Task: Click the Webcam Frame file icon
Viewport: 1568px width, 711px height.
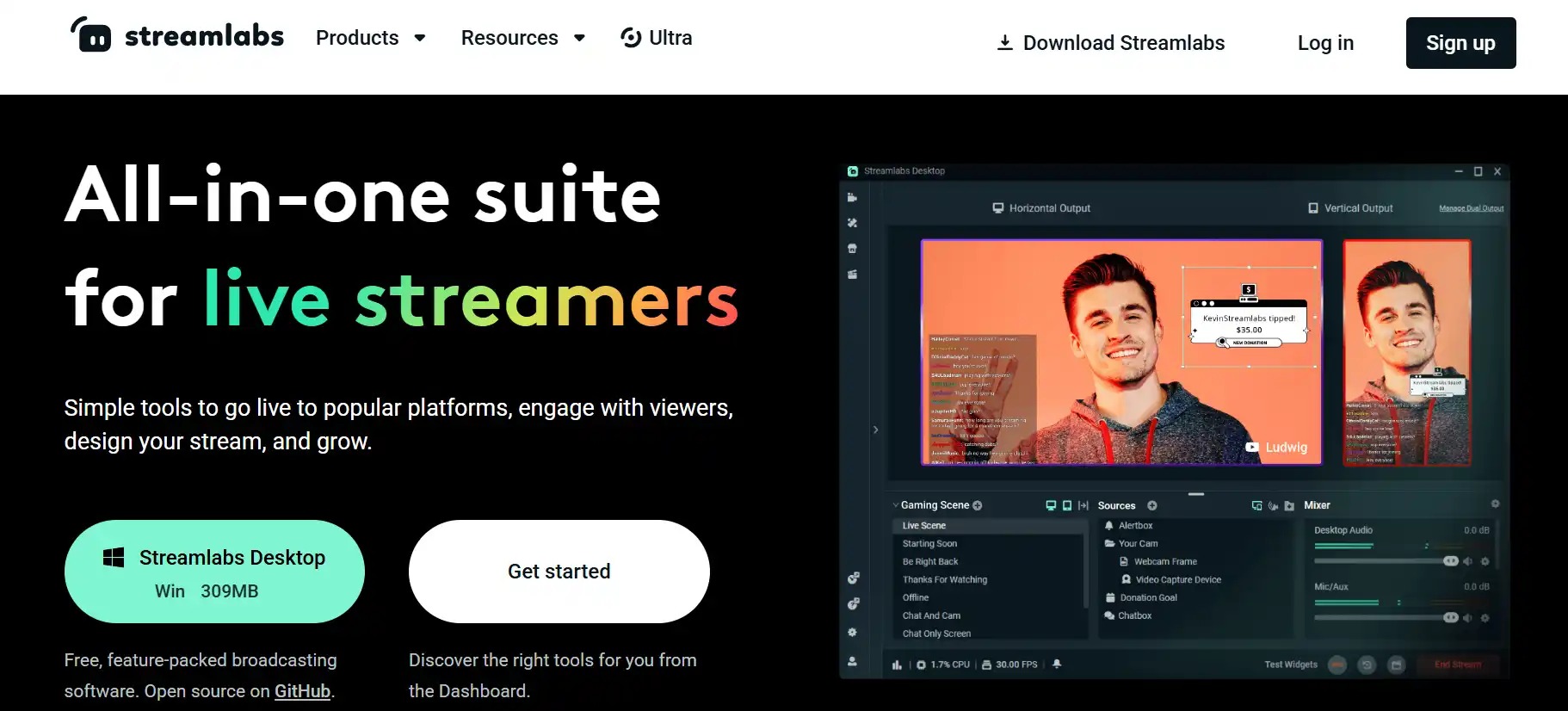Action: (1124, 561)
